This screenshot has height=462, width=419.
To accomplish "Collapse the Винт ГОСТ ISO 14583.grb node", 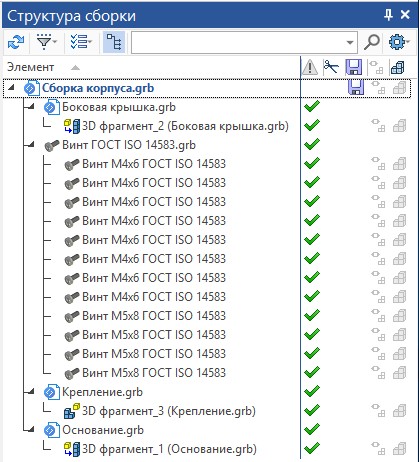I will point(32,145).
